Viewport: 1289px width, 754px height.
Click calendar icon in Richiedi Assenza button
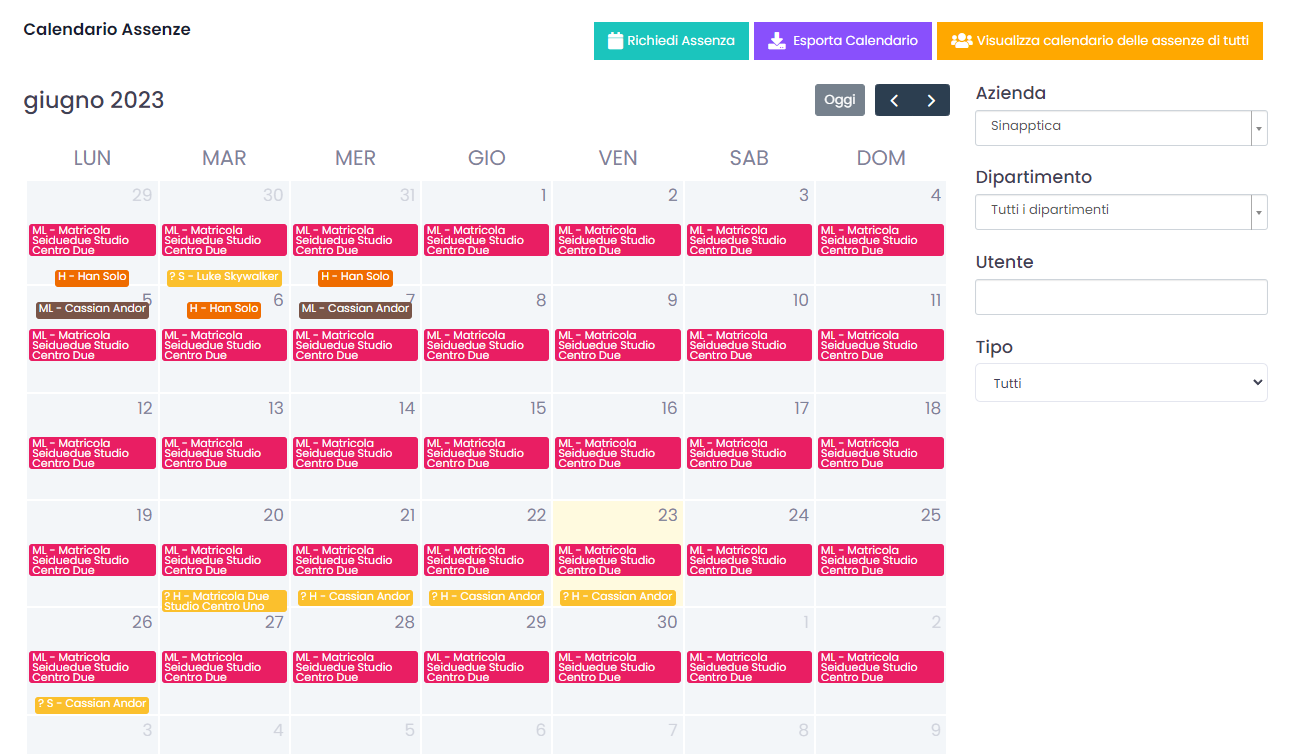[615, 41]
